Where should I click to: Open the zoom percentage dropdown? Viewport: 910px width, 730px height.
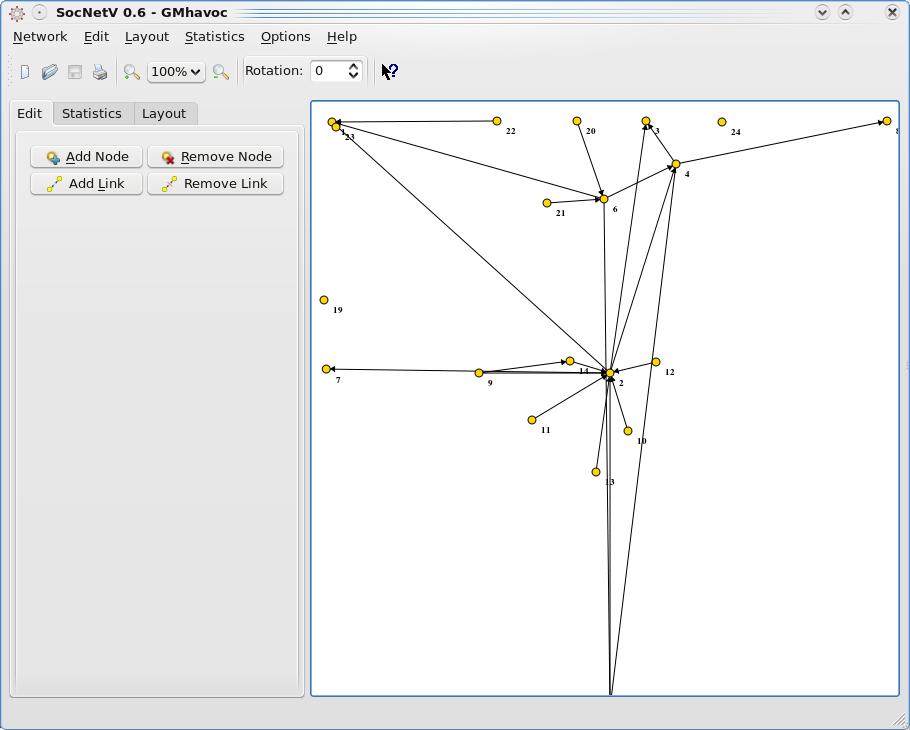[x=176, y=71]
